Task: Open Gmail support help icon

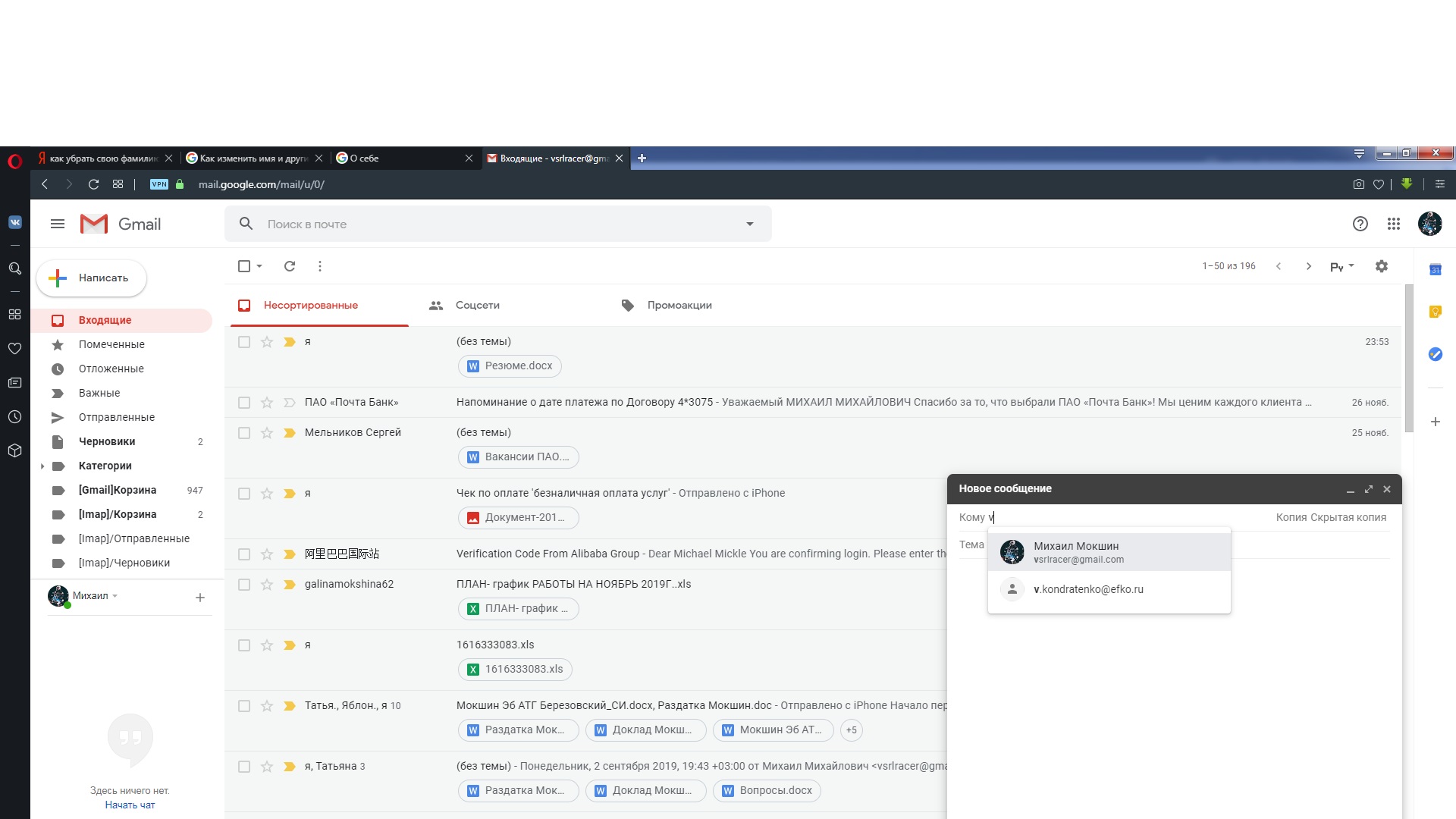Action: pos(1360,224)
